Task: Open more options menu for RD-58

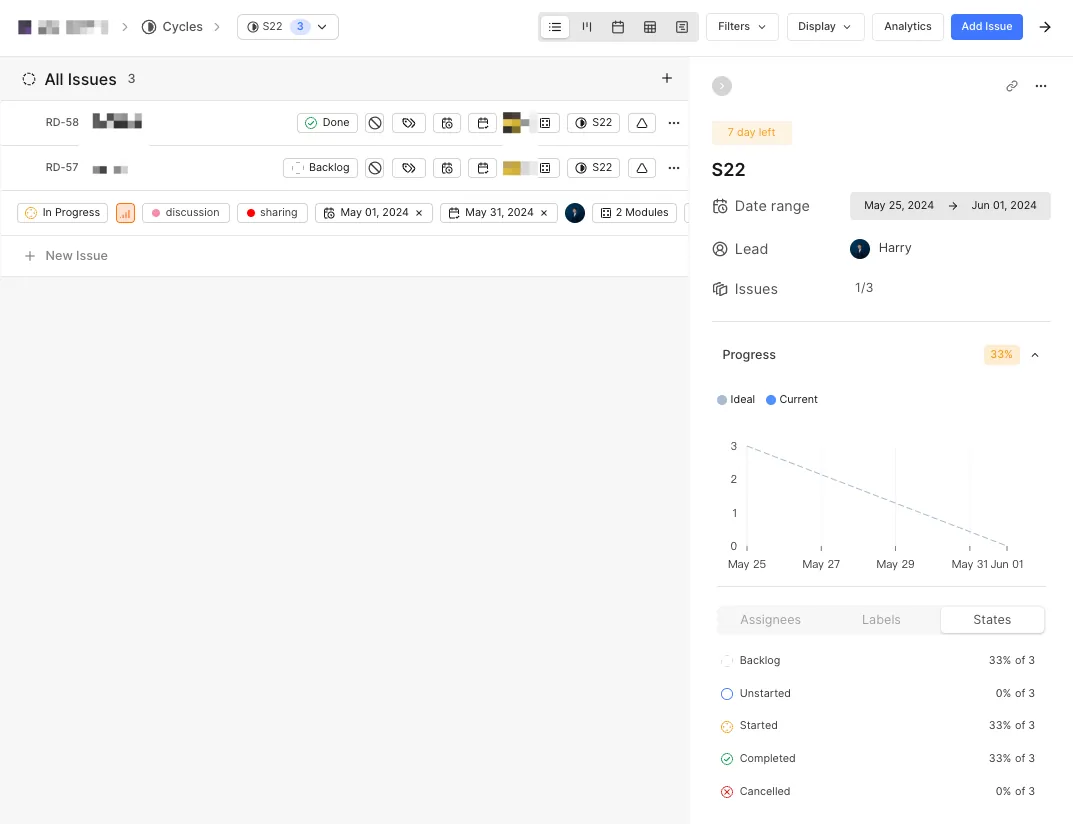Action: [673, 123]
